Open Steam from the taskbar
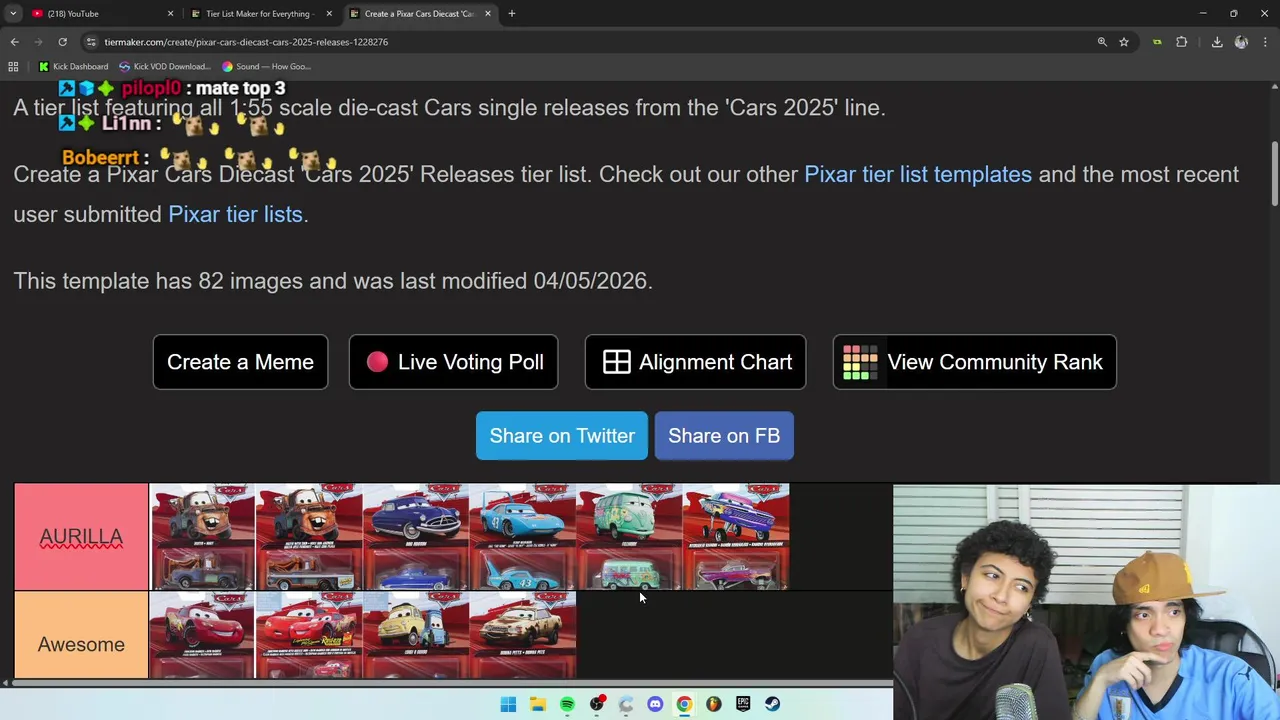The image size is (1280, 720). tap(772, 704)
